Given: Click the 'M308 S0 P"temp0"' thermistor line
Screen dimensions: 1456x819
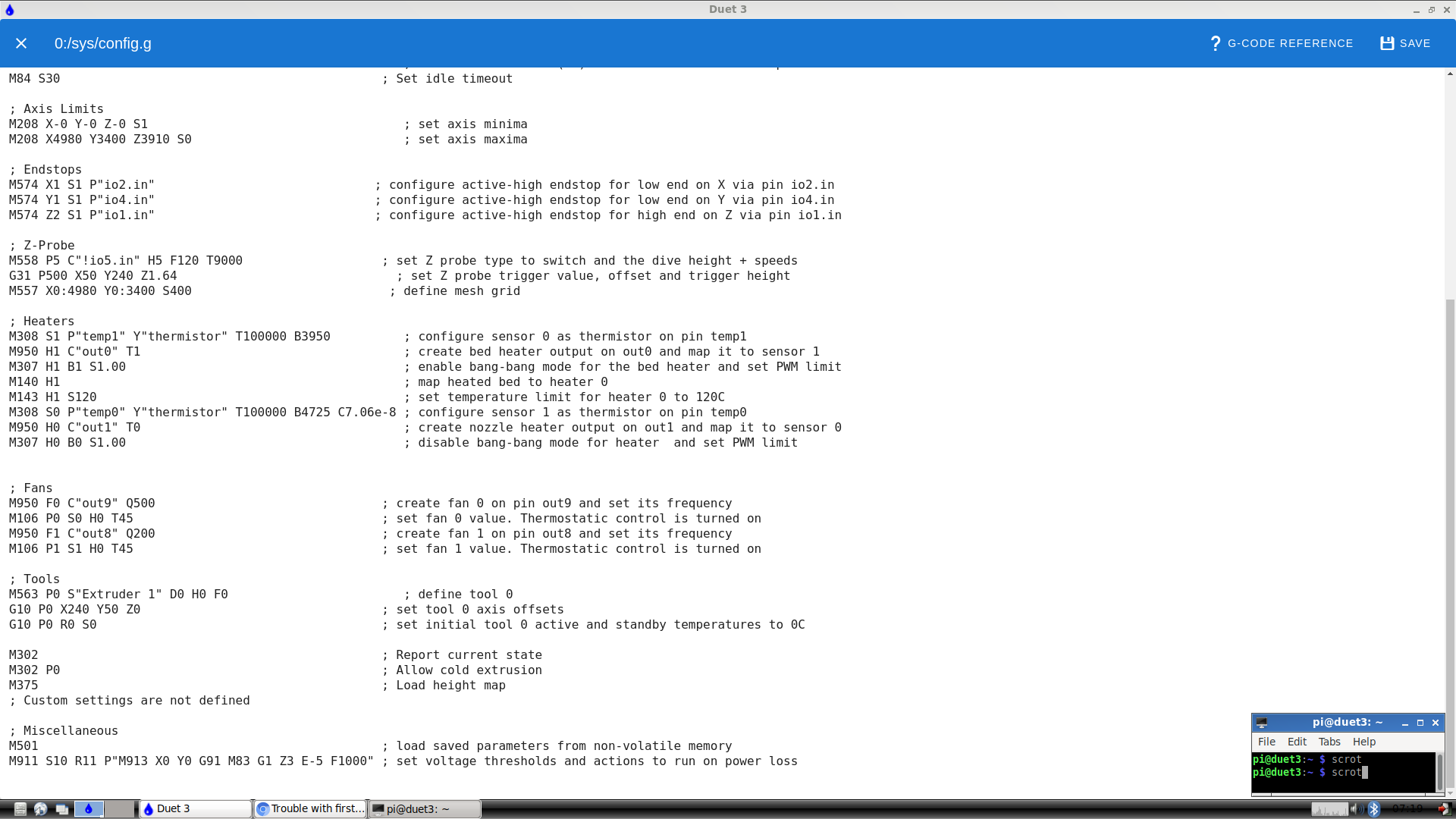Looking at the screenshot, I should tap(202, 413).
